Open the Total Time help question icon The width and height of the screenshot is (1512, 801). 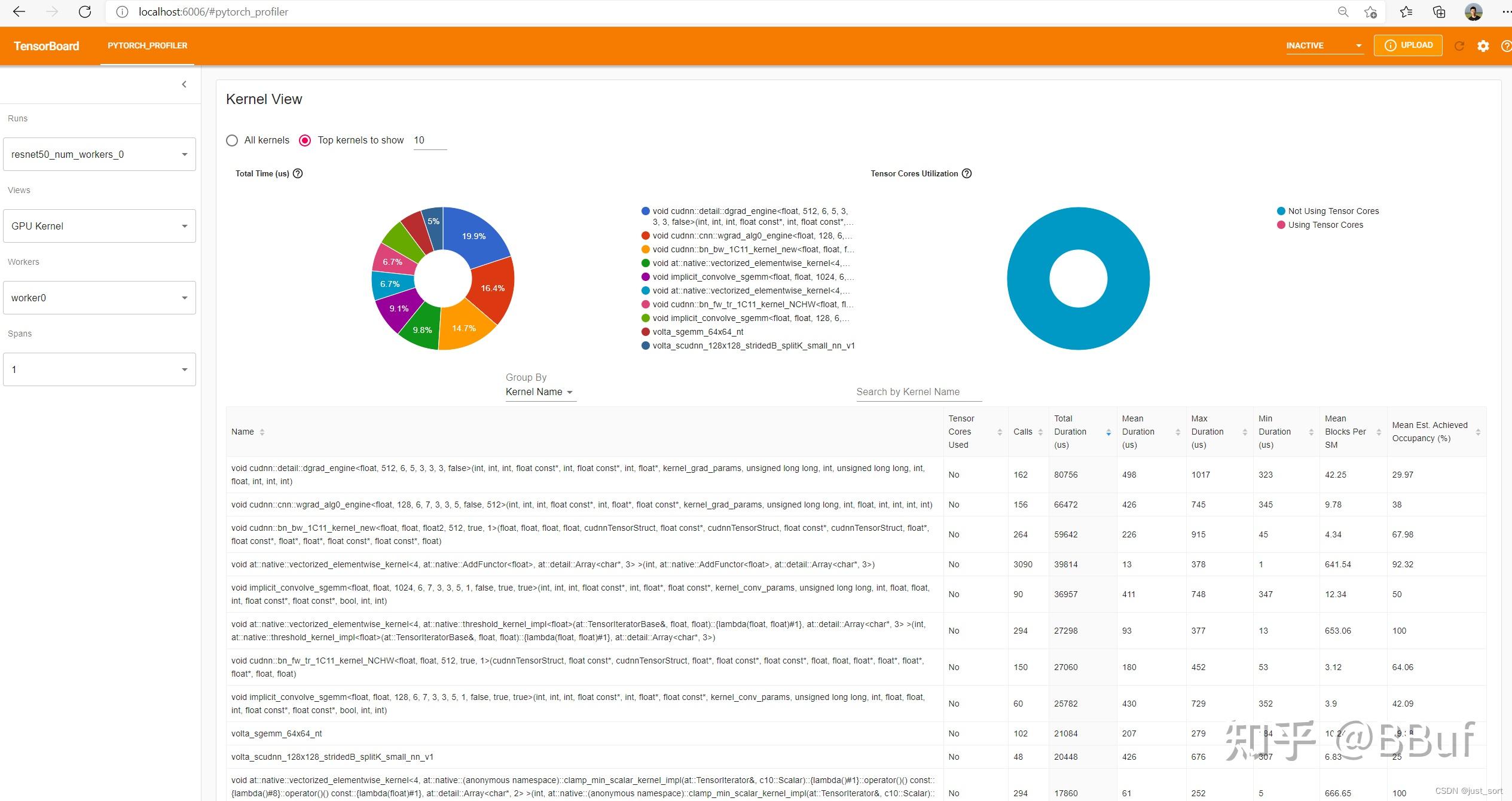coord(298,173)
